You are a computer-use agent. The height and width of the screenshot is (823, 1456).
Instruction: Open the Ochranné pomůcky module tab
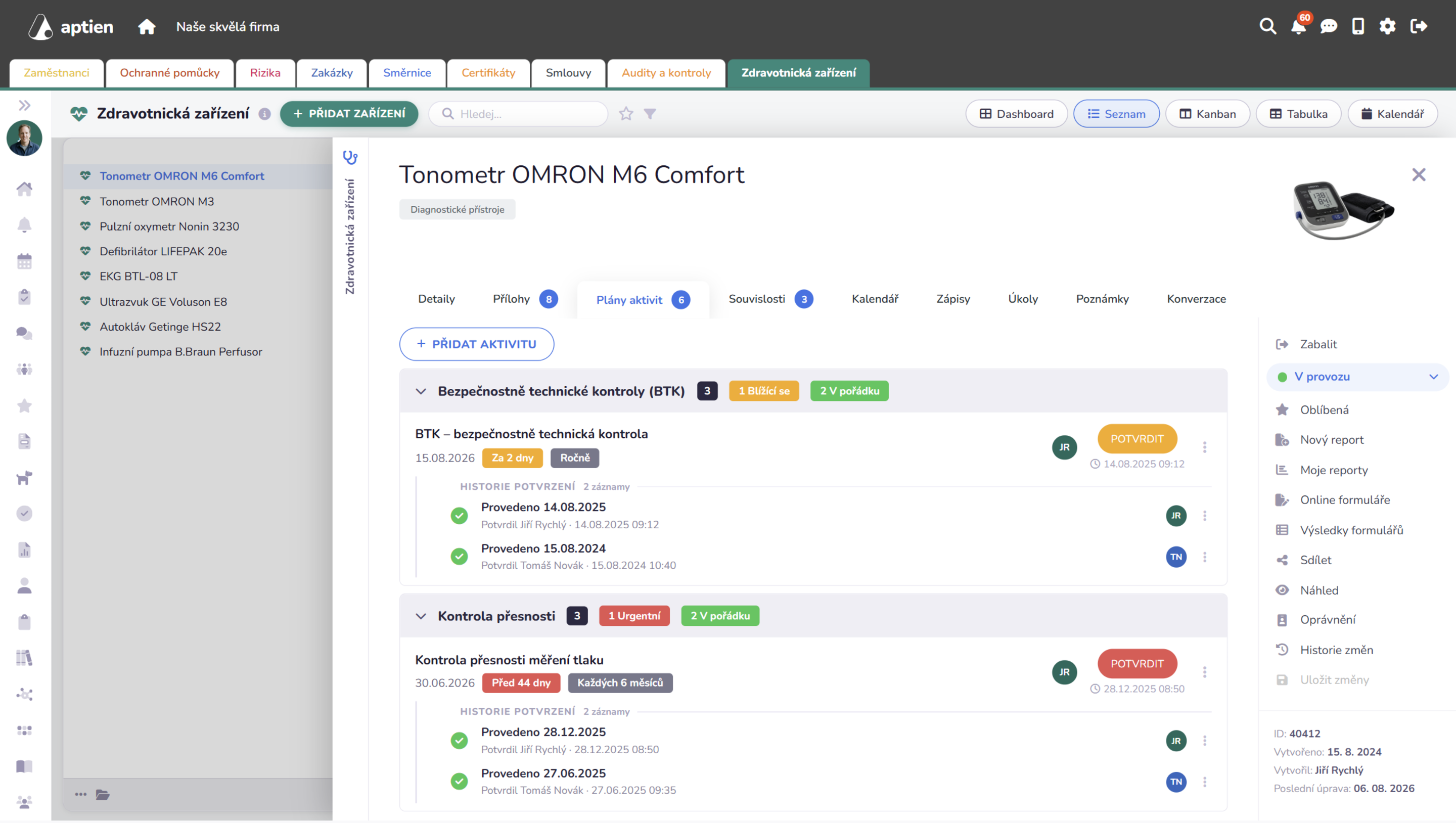[169, 73]
